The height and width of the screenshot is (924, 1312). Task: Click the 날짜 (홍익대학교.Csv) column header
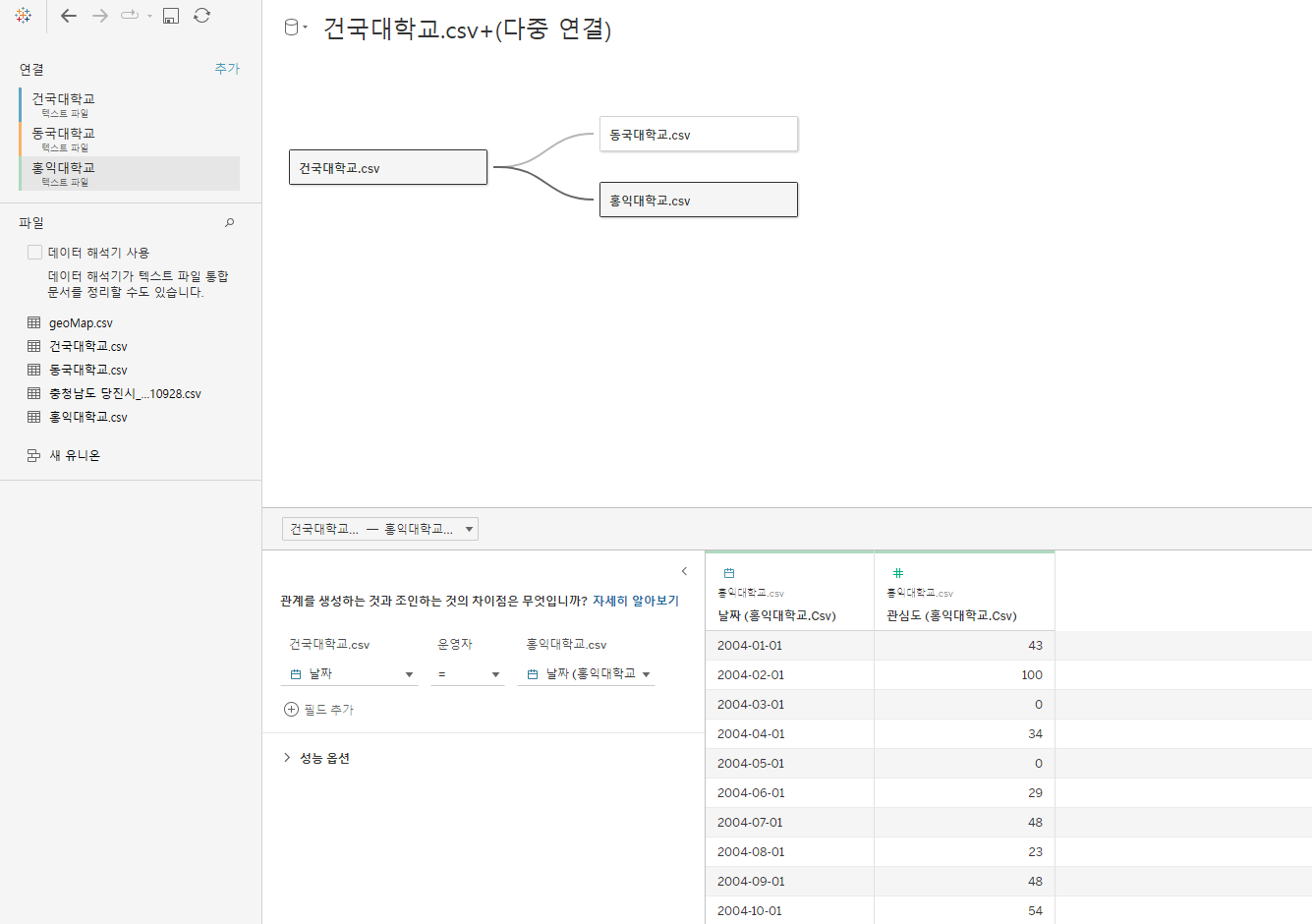[776, 615]
